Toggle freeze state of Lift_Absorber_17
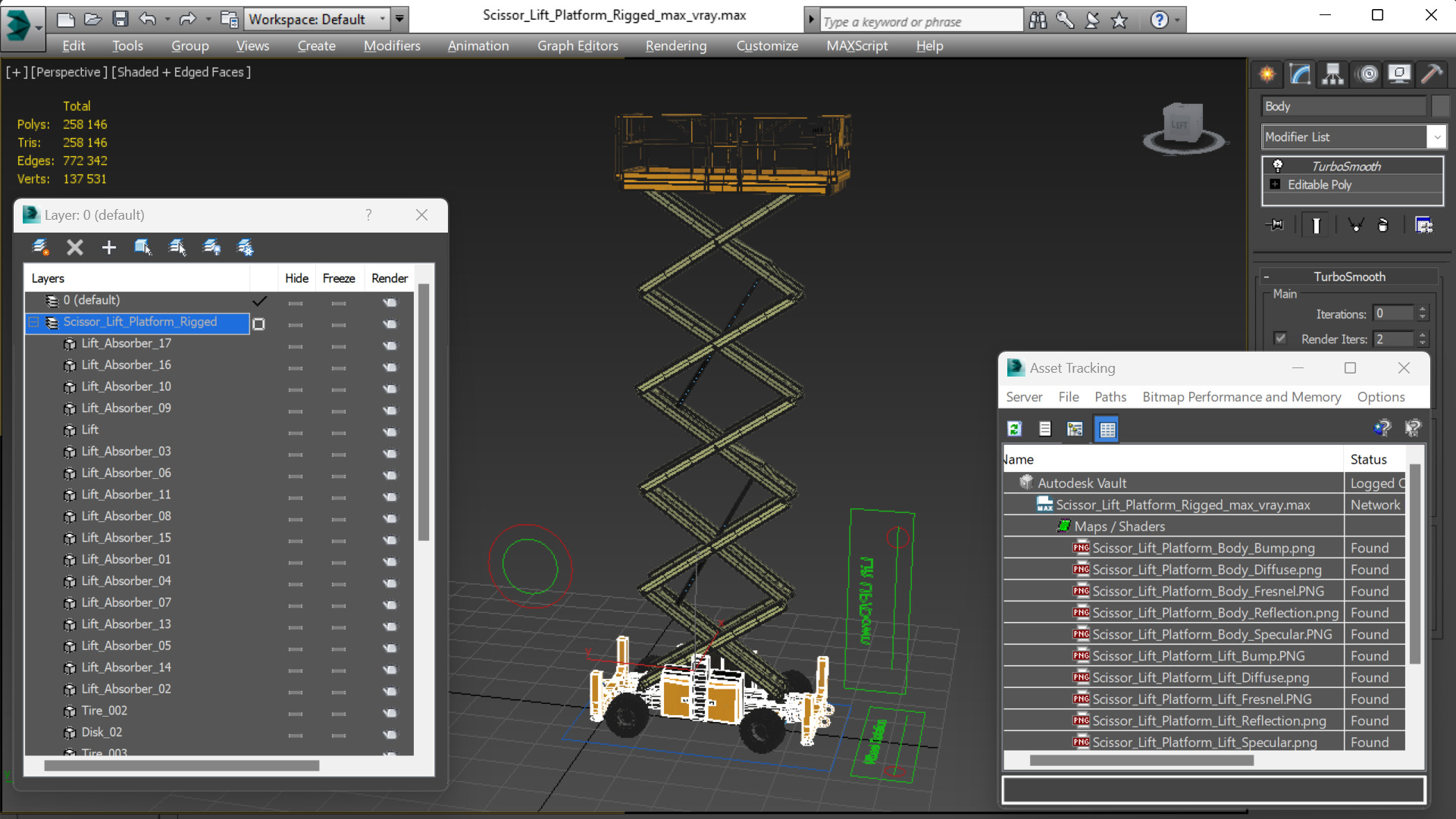Viewport: 1456px width, 819px height. click(339, 343)
